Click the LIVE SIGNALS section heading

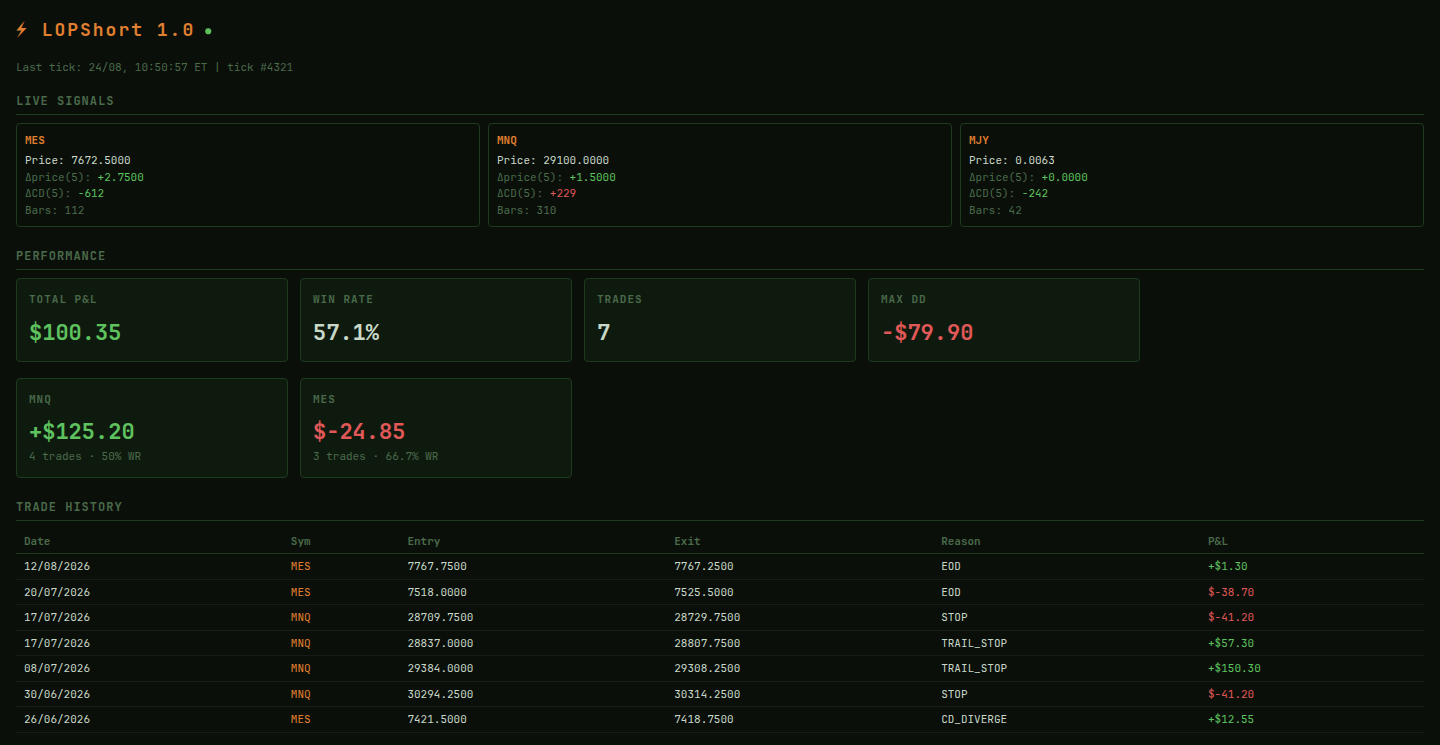(x=65, y=101)
